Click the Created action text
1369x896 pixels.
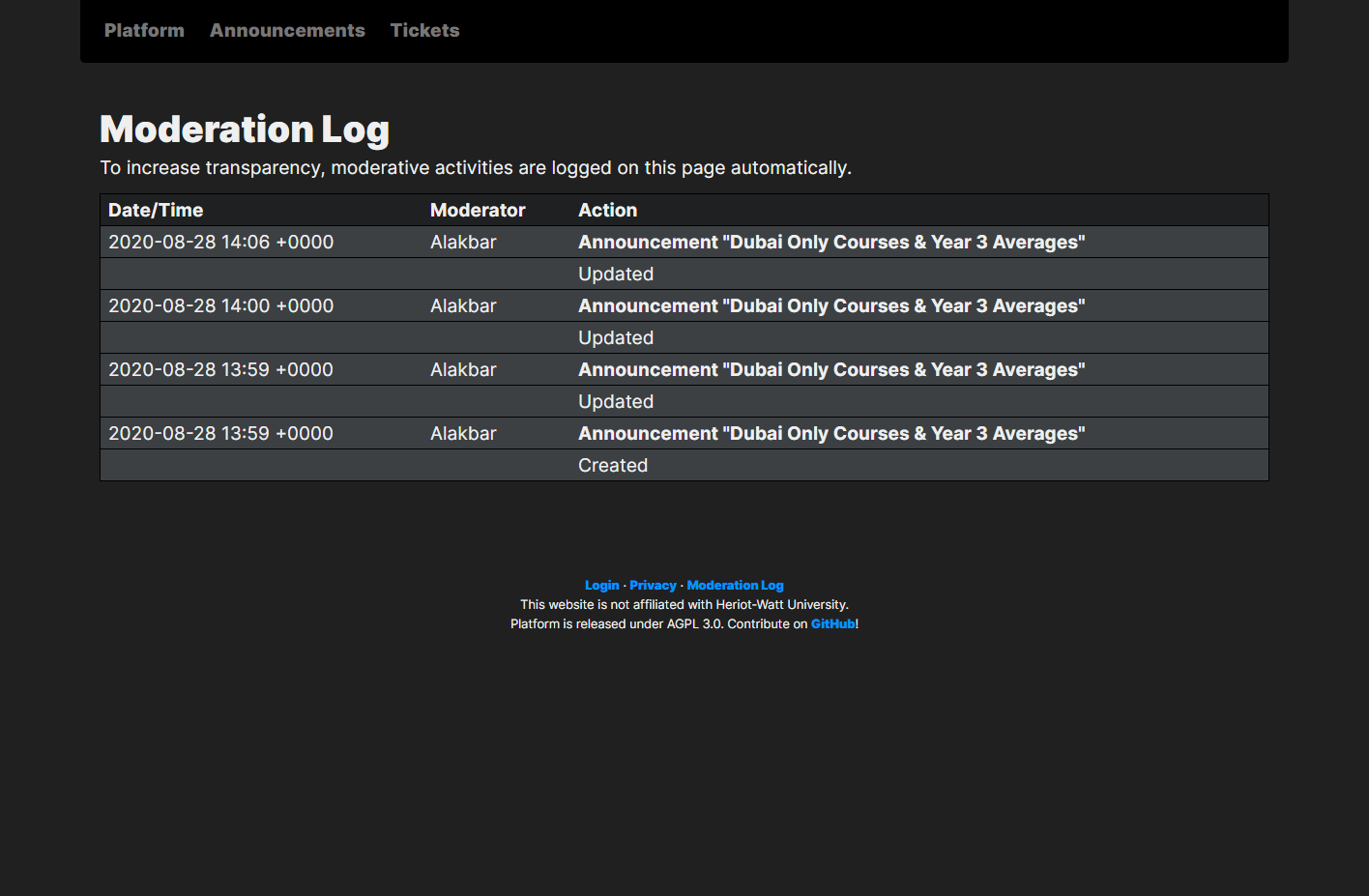pyautogui.click(x=613, y=465)
